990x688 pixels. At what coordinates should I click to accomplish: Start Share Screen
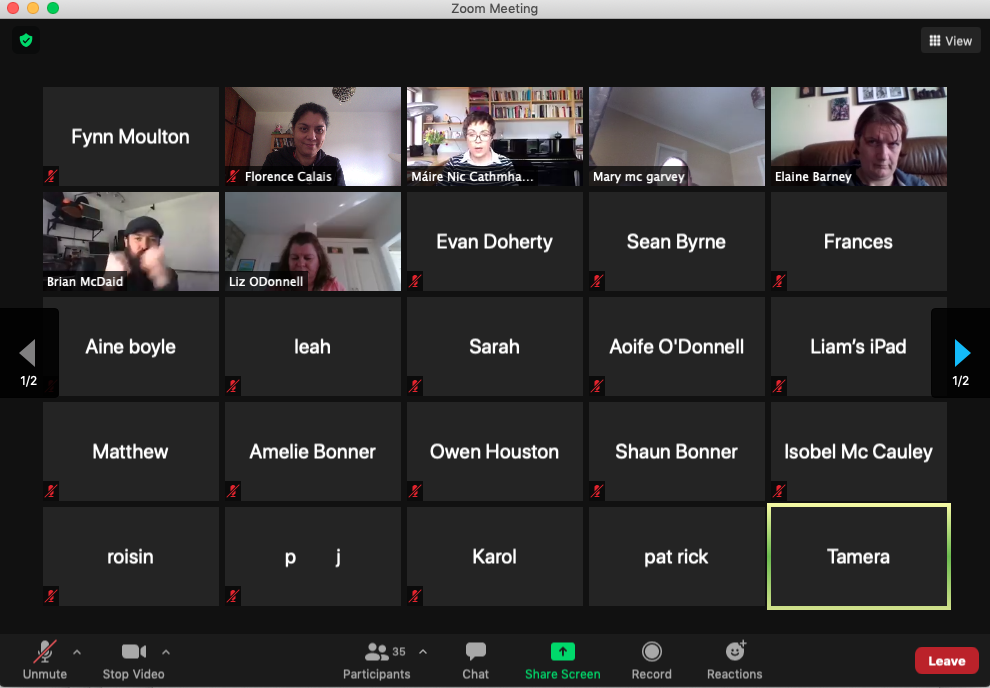(563, 660)
